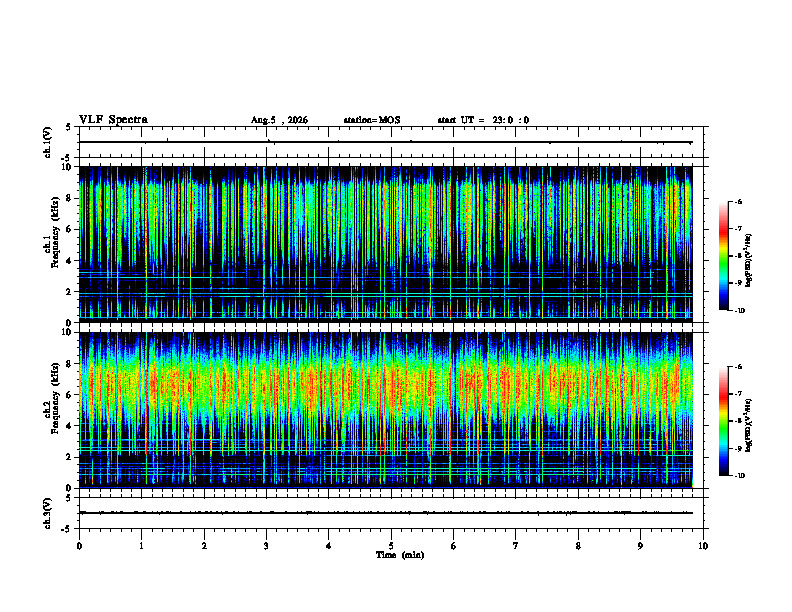The height and width of the screenshot is (612, 792).
Task: Click the 0 minute tick on time axis
Action: [79, 546]
